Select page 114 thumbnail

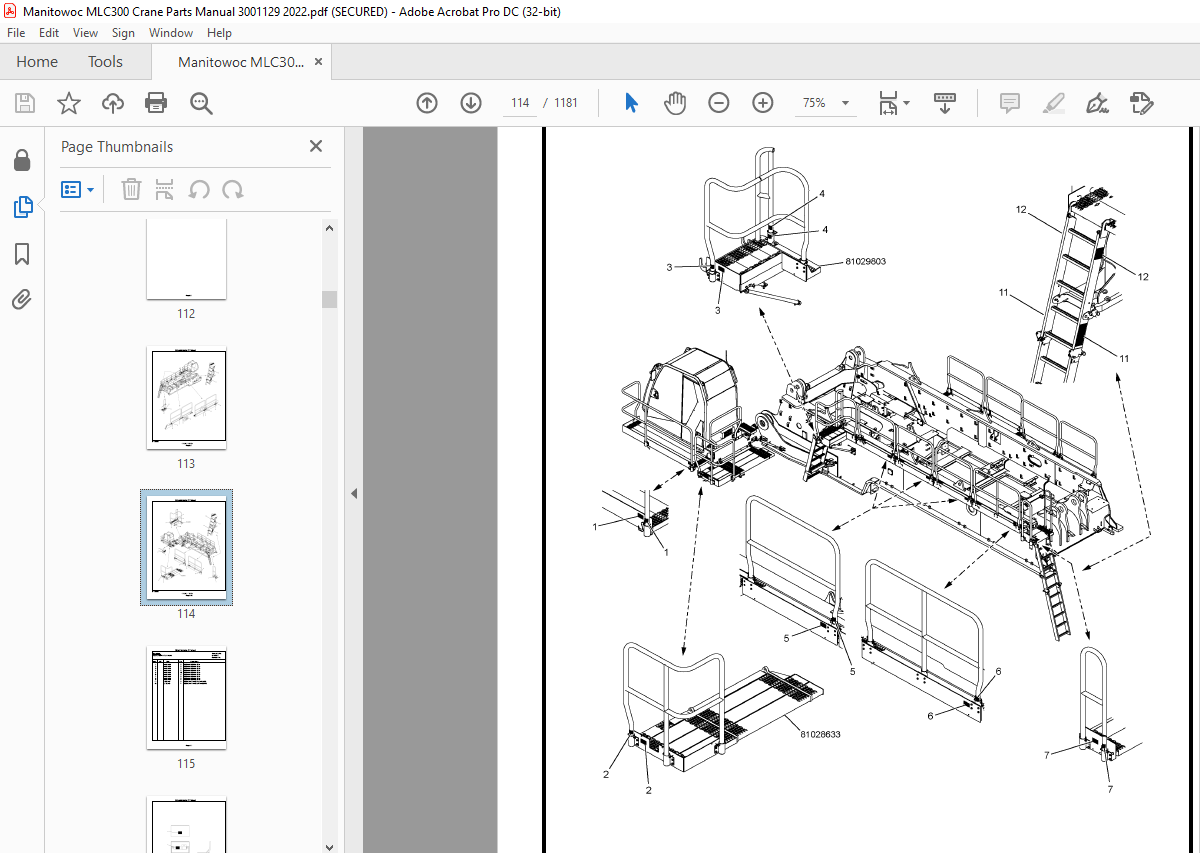pos(186,547)
